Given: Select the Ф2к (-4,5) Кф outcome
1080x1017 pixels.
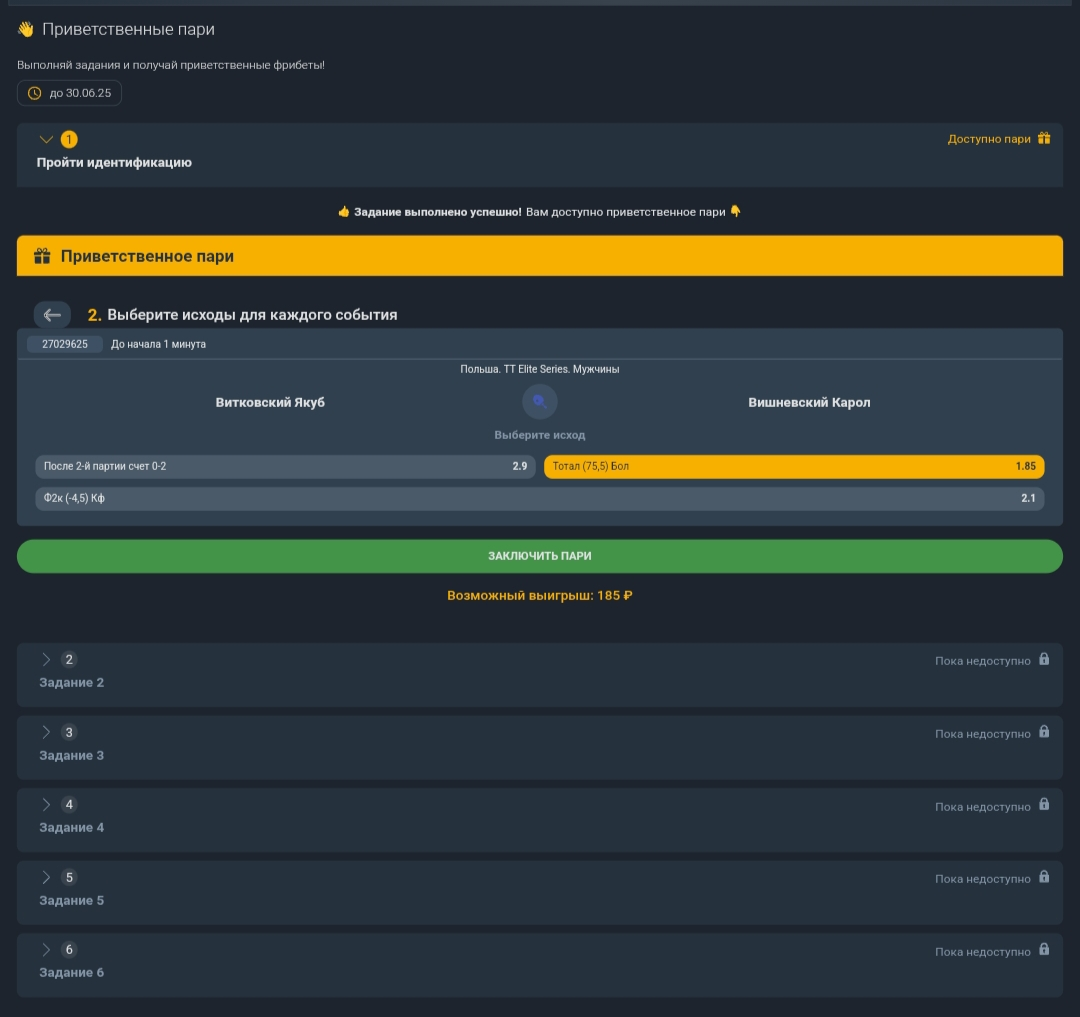Looking at the screenshot, I should pyautogui.click(x=540, y=498).
